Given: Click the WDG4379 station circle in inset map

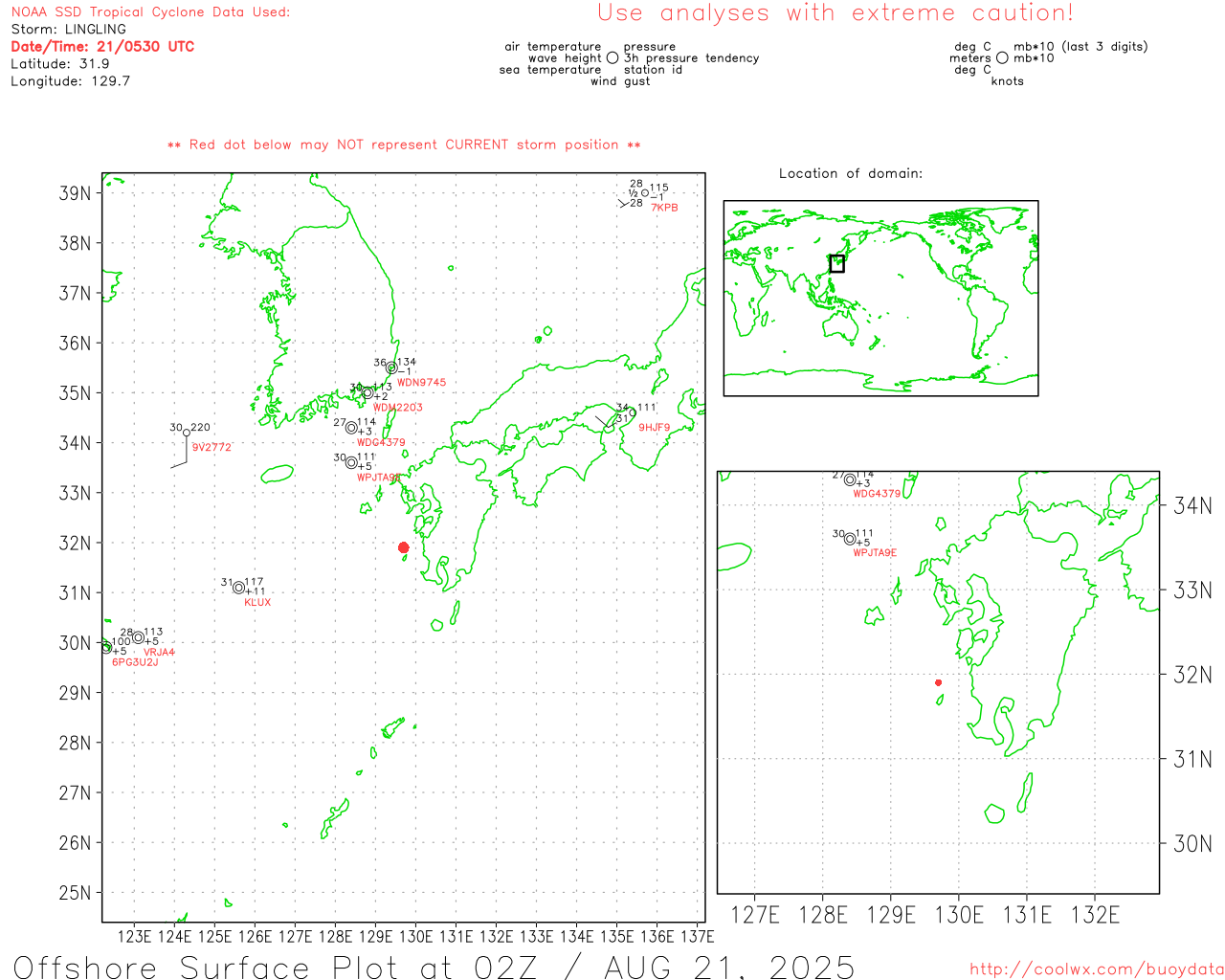Looking at the screenshot, I should point(850,479).
